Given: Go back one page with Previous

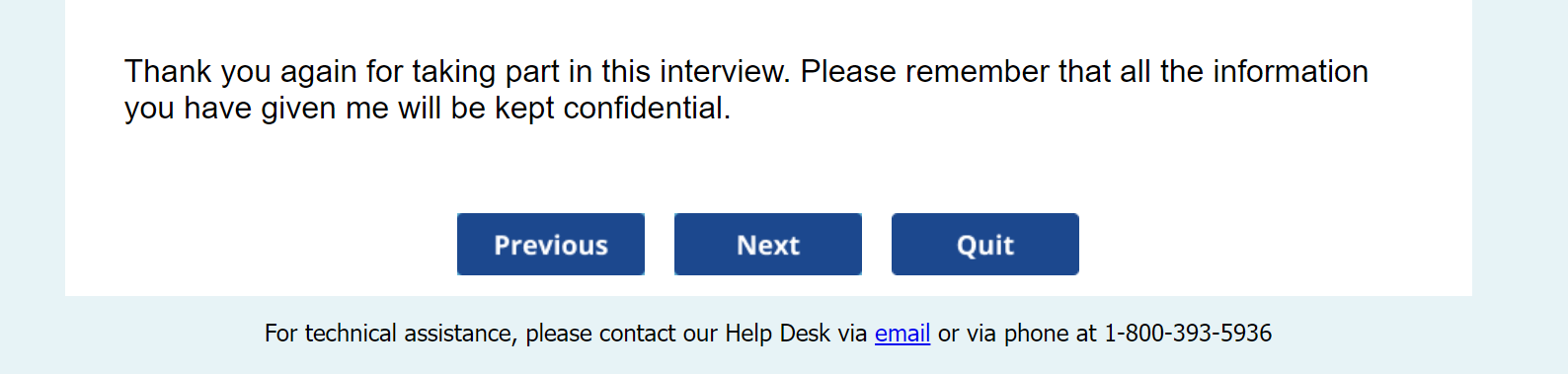Looking at the screenshot, I should tap(551, 244).
